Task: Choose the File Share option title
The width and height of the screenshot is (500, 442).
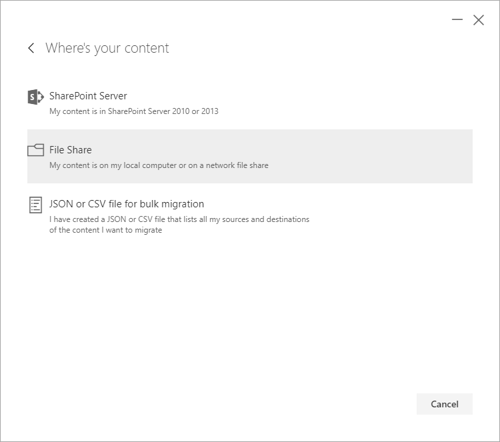Action: (x=70, y=150)
